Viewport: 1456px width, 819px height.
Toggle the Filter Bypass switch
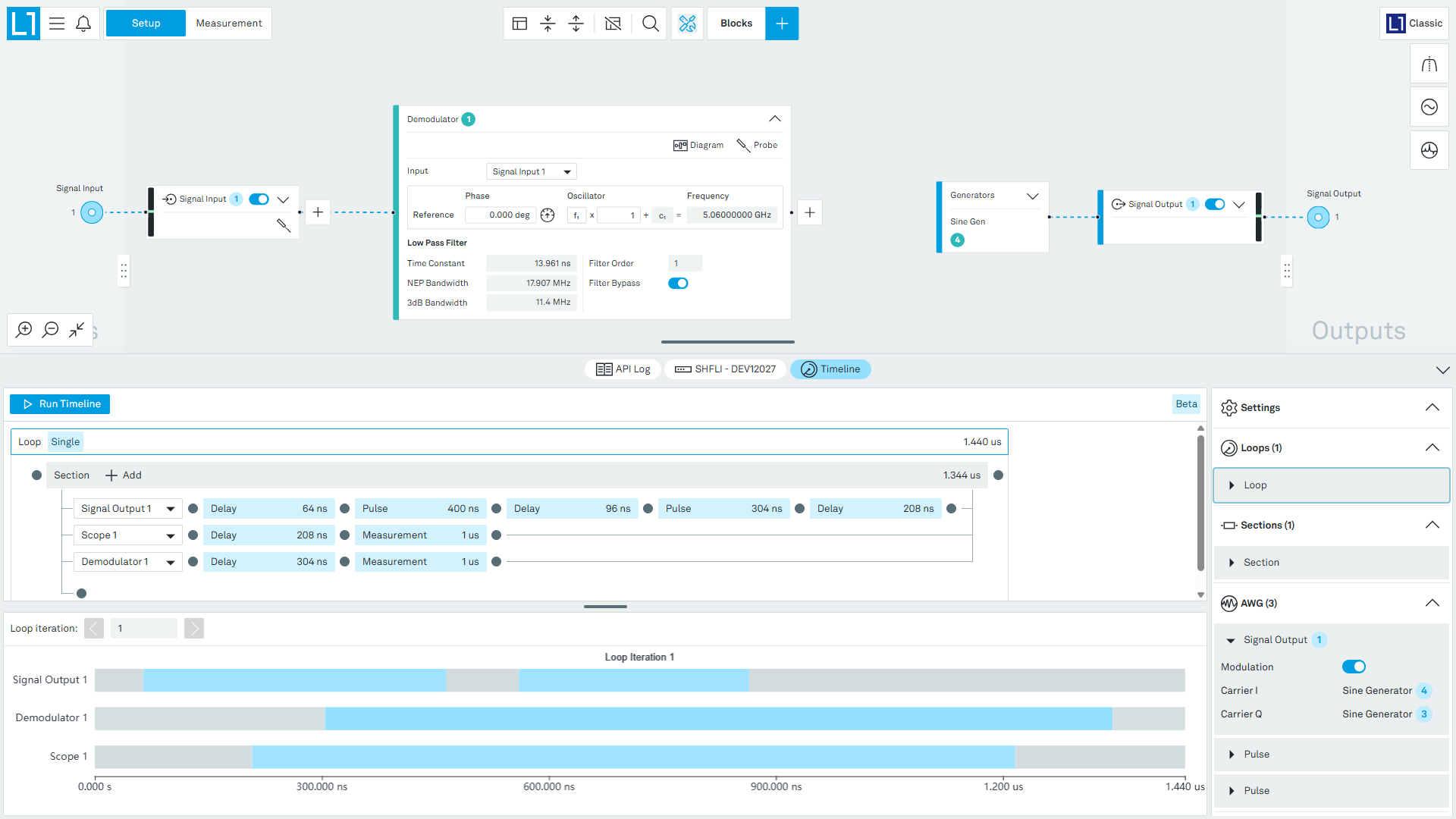[x=678, y=283]
